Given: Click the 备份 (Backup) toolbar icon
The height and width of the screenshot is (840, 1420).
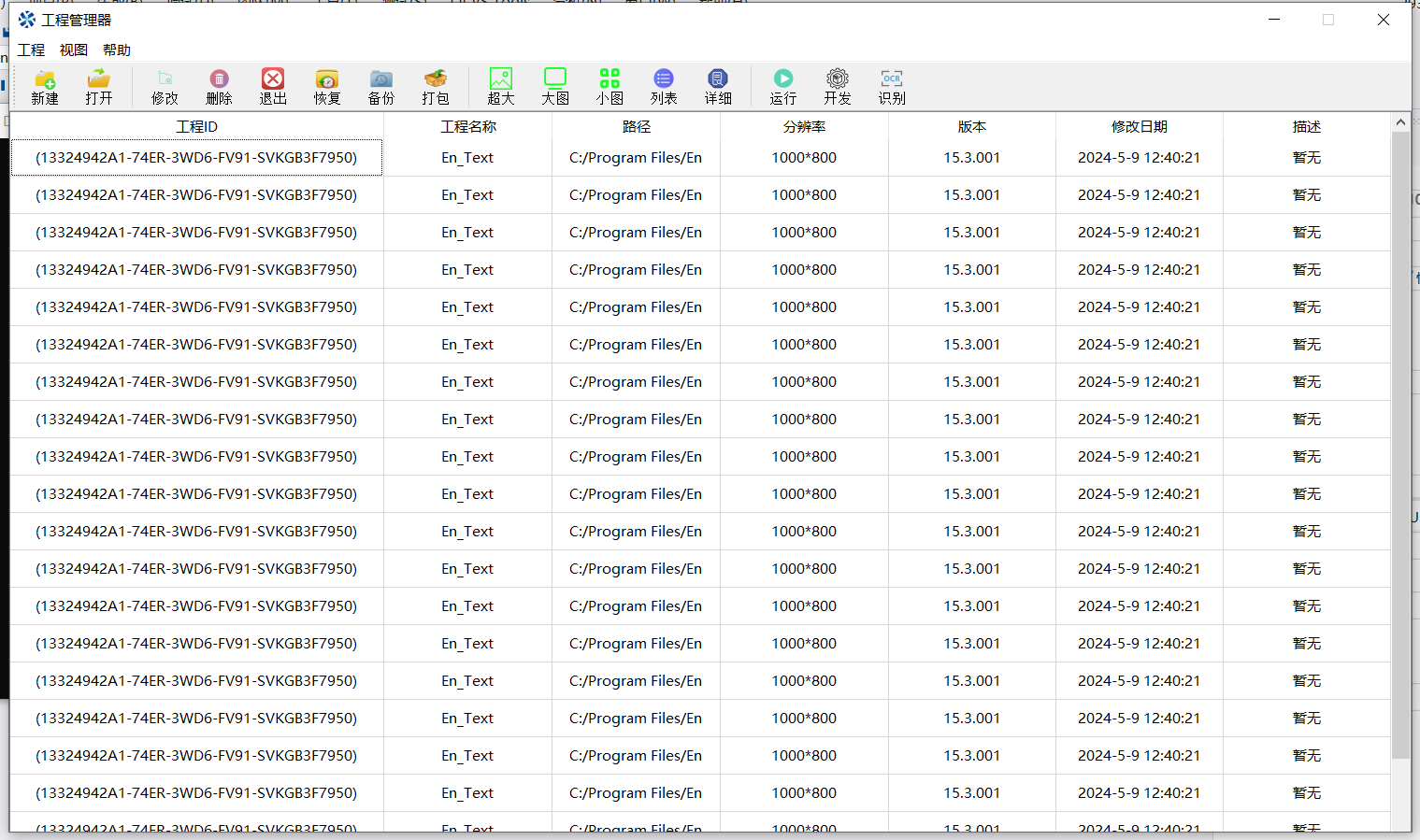Looking at the screenshot, I should click(381, 86).
